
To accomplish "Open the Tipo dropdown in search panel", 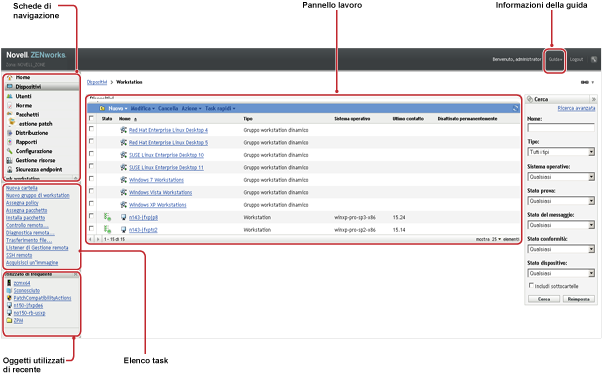I will 561,152.
